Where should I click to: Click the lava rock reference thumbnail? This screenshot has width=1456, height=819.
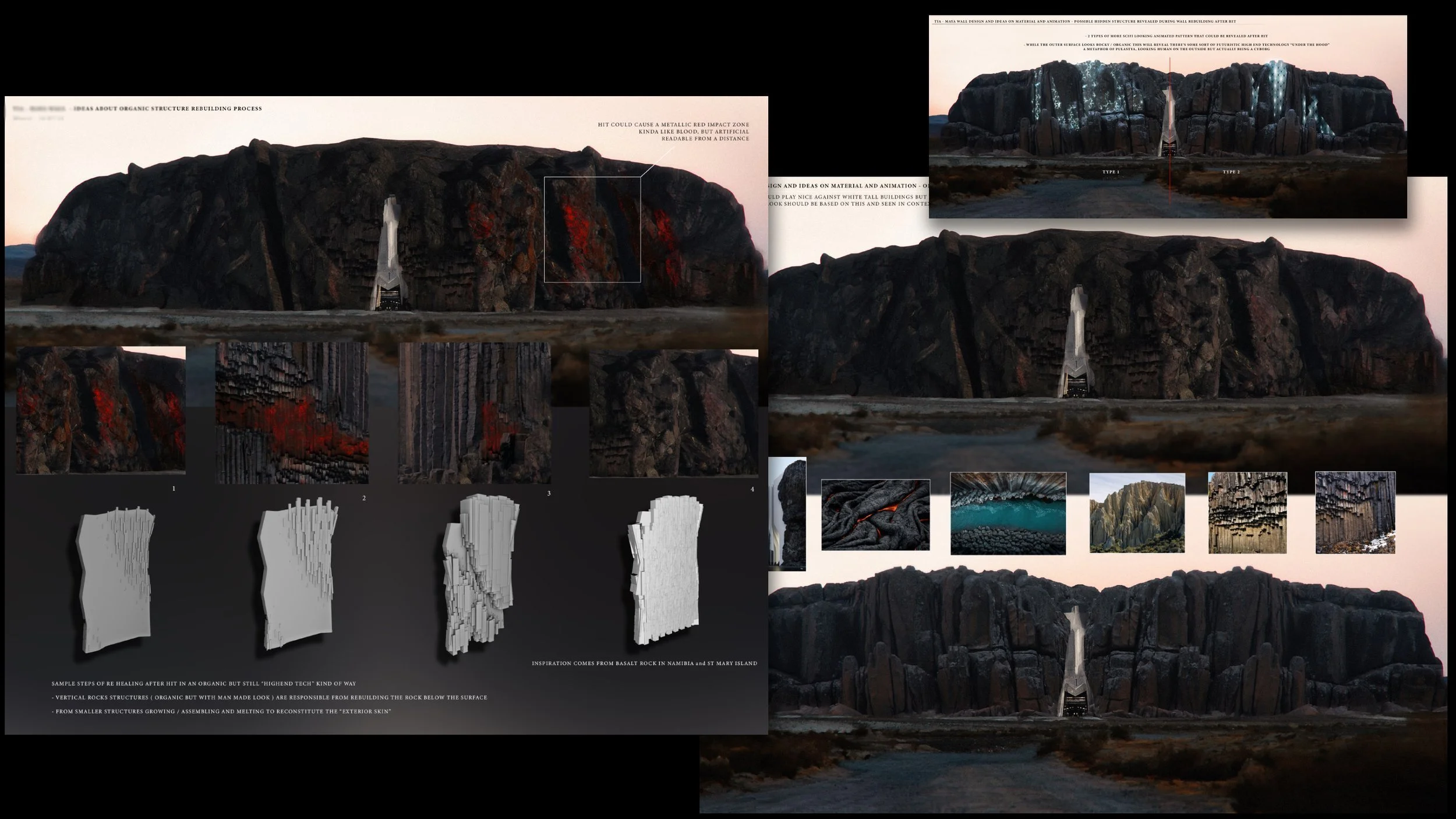[875, 515]
